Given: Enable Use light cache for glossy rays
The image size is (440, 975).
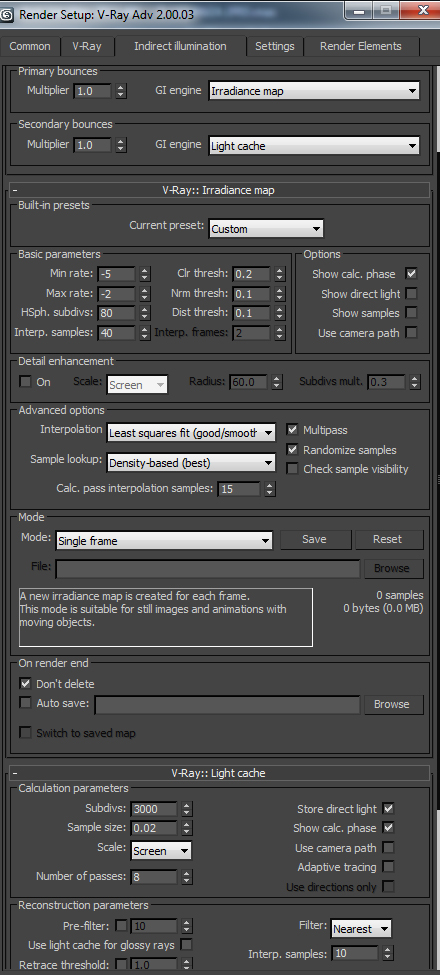Looking at the screenshot, I should [x=186, y=945].
